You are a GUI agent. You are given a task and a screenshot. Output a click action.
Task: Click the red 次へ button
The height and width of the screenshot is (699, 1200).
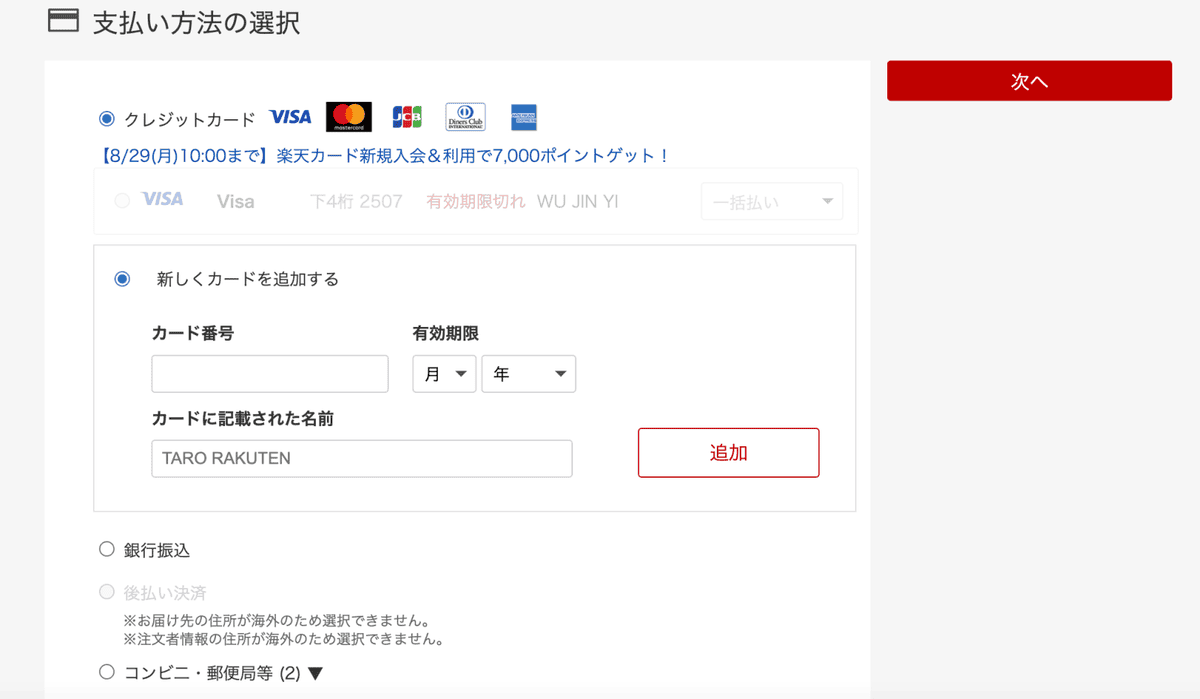pyautogui.click(x=1029, y=81)
